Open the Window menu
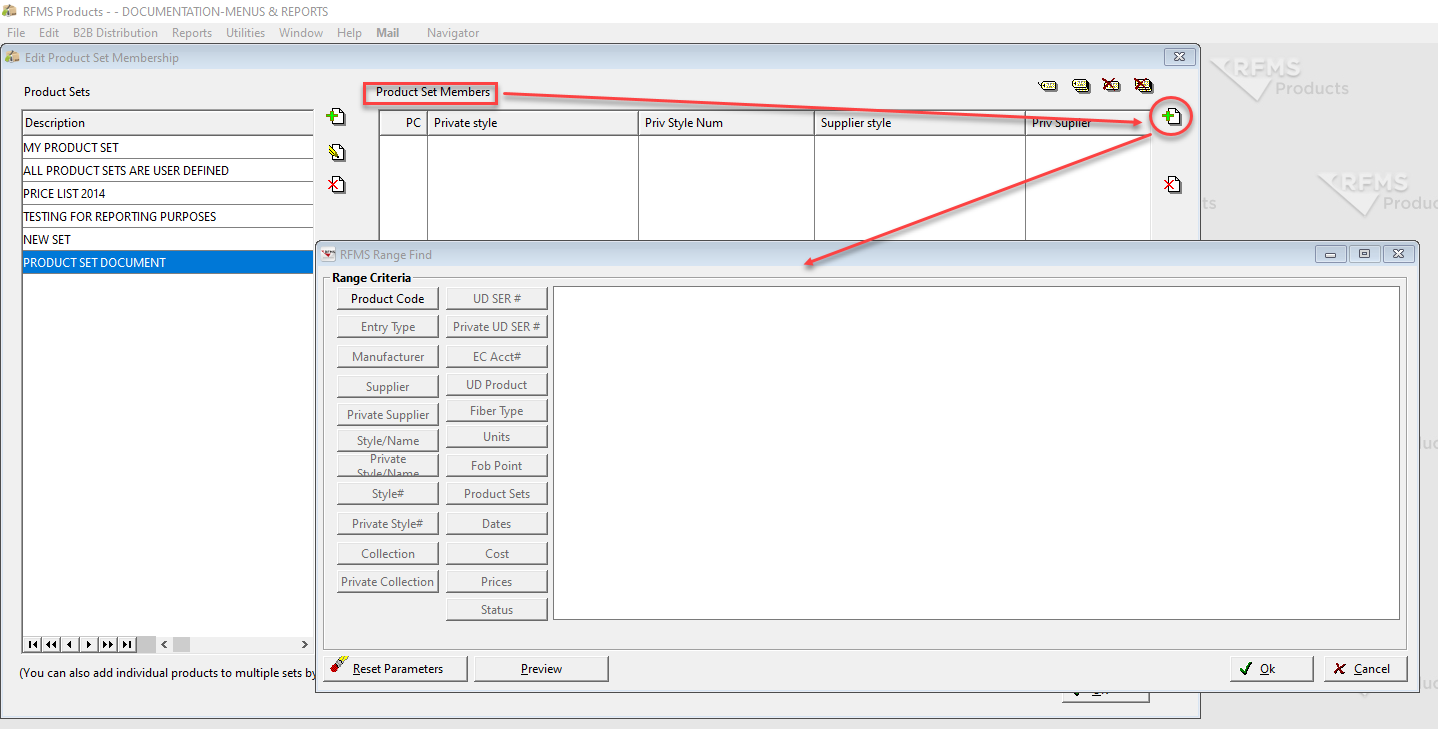This screenshot has height=729, width=1438. coord(301,33)
